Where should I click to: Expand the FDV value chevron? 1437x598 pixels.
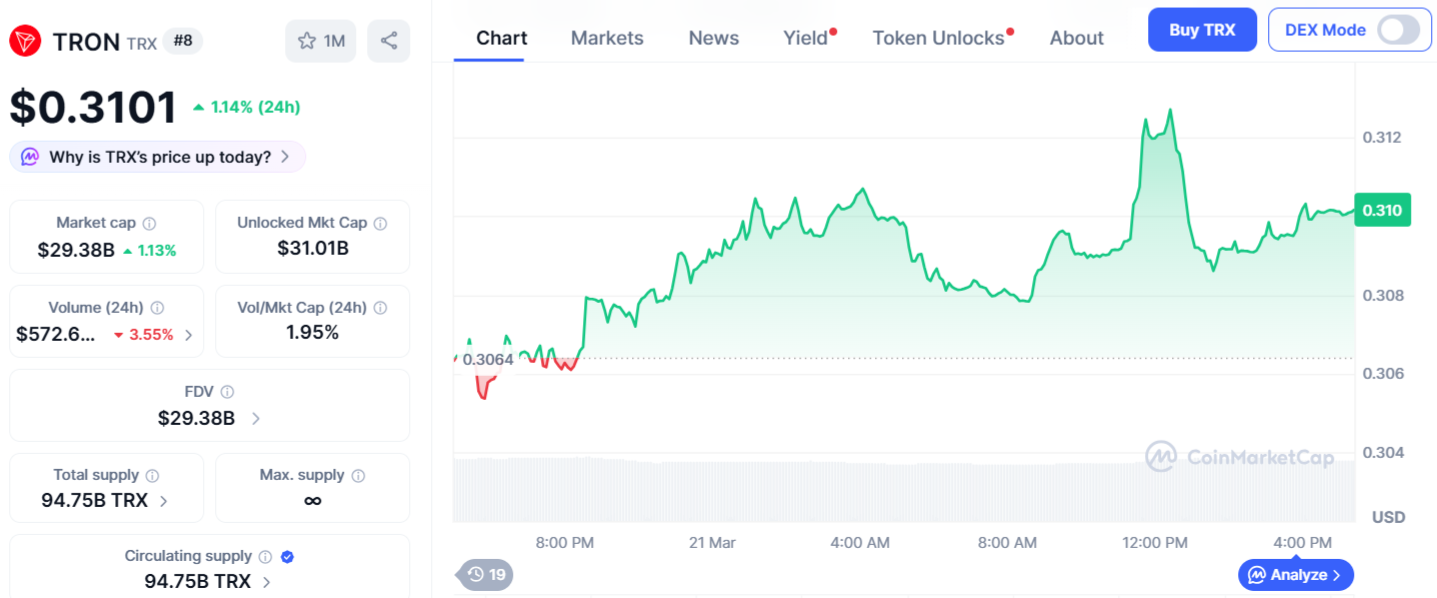[x=256, y=419]
